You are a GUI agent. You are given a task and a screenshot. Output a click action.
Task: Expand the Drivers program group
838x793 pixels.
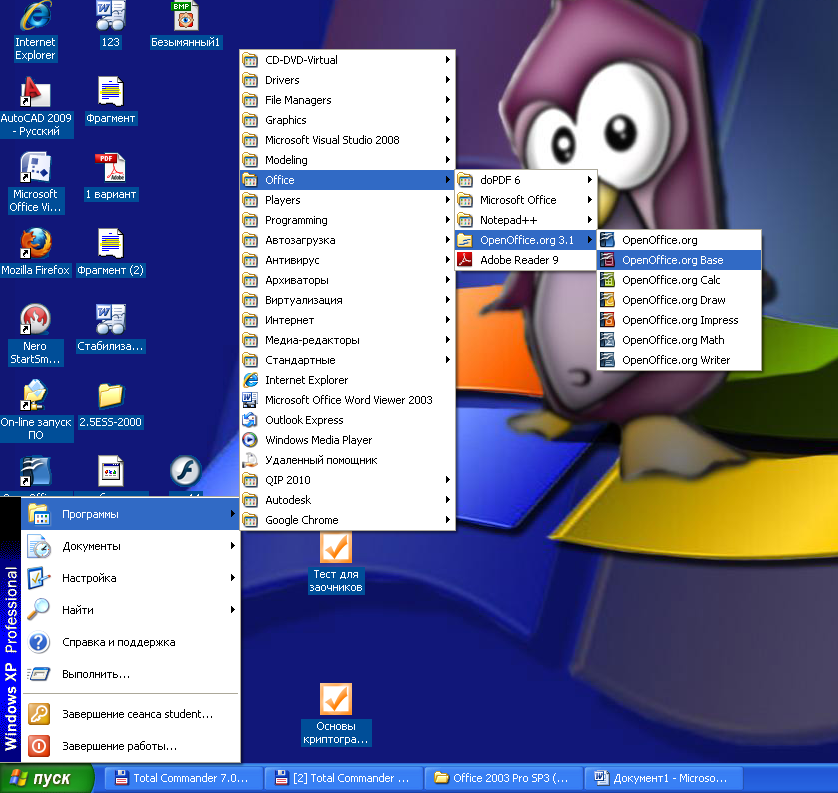click(x=347, y=80)
